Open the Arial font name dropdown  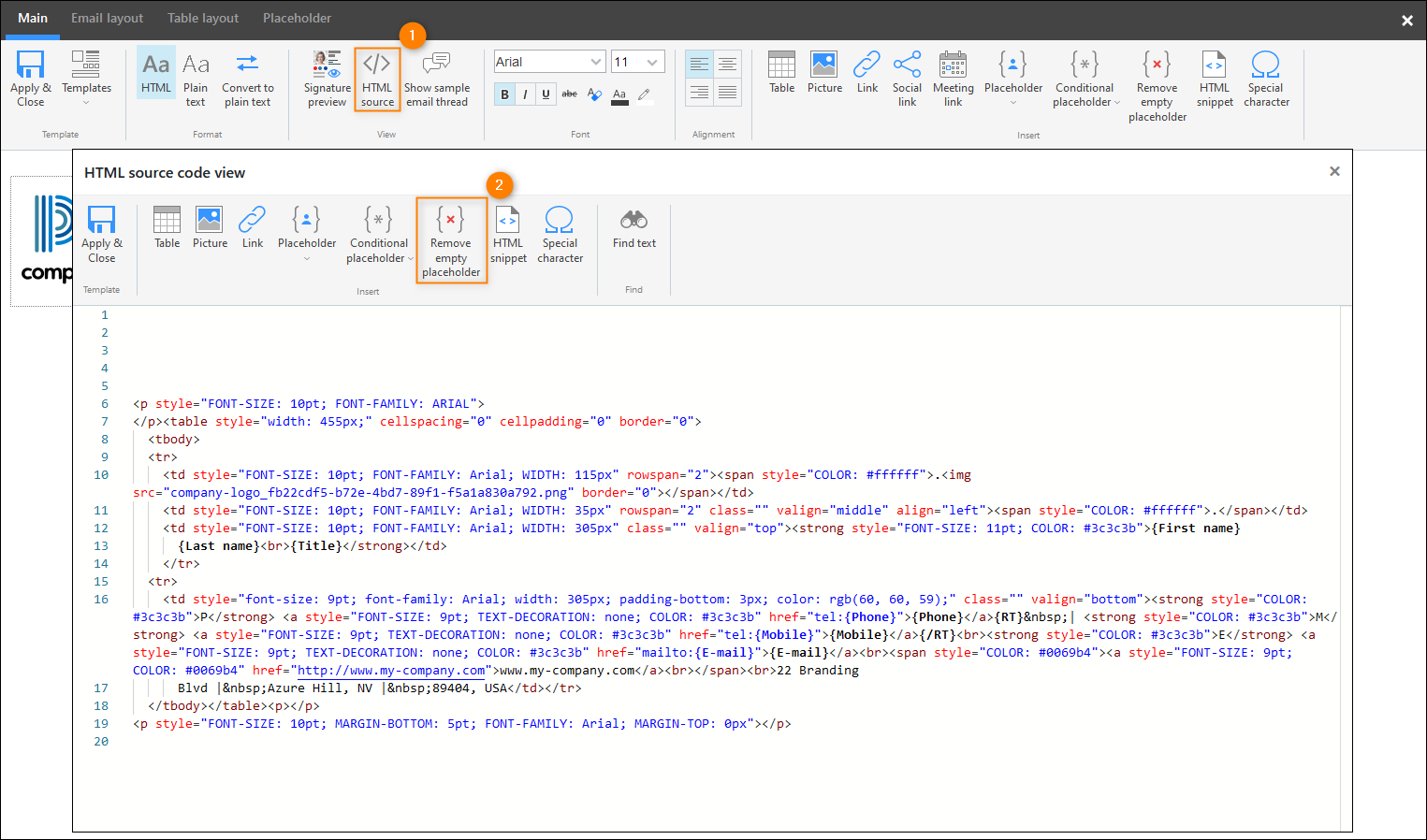point(549,62)
